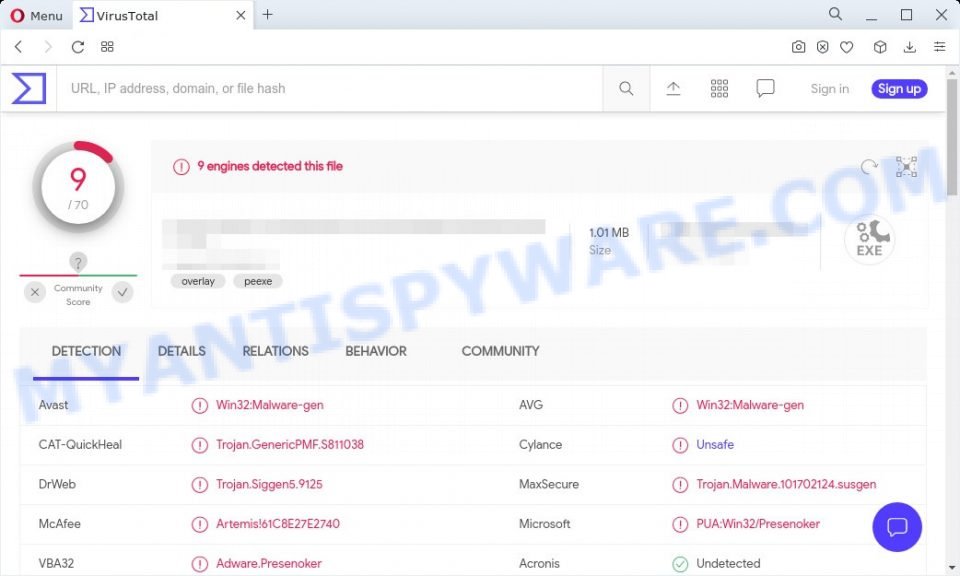
Task: Switch to the COMMUNITY tab
Action: (x=500, y=351)
